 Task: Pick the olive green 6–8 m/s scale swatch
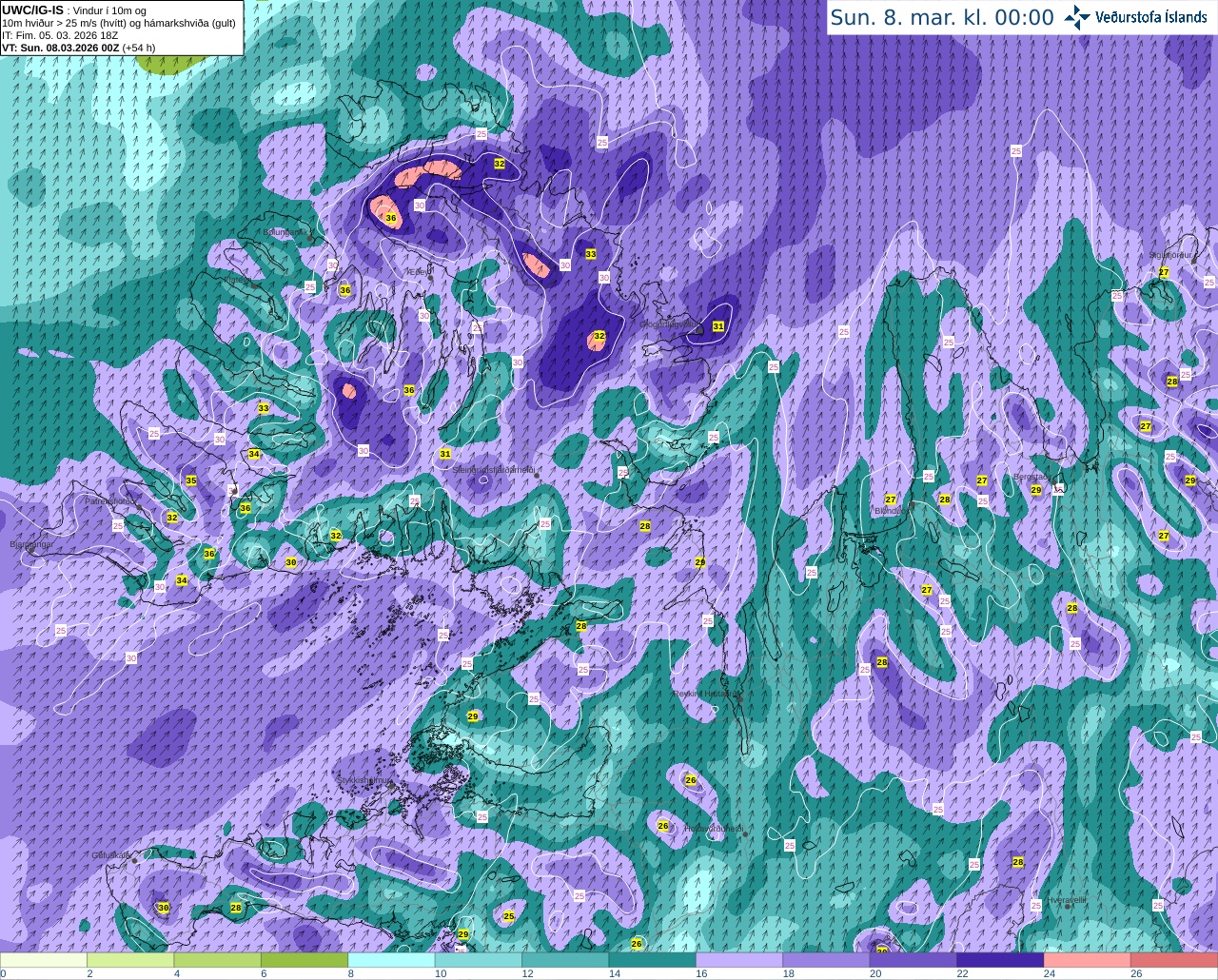coord(304,960)
